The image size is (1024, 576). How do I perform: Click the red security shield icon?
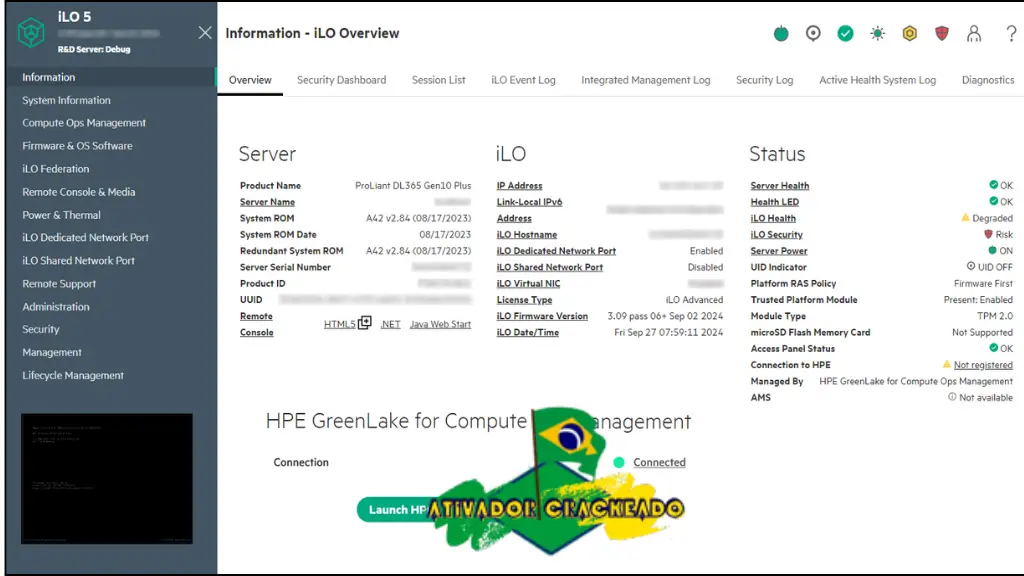click(942, 33)
